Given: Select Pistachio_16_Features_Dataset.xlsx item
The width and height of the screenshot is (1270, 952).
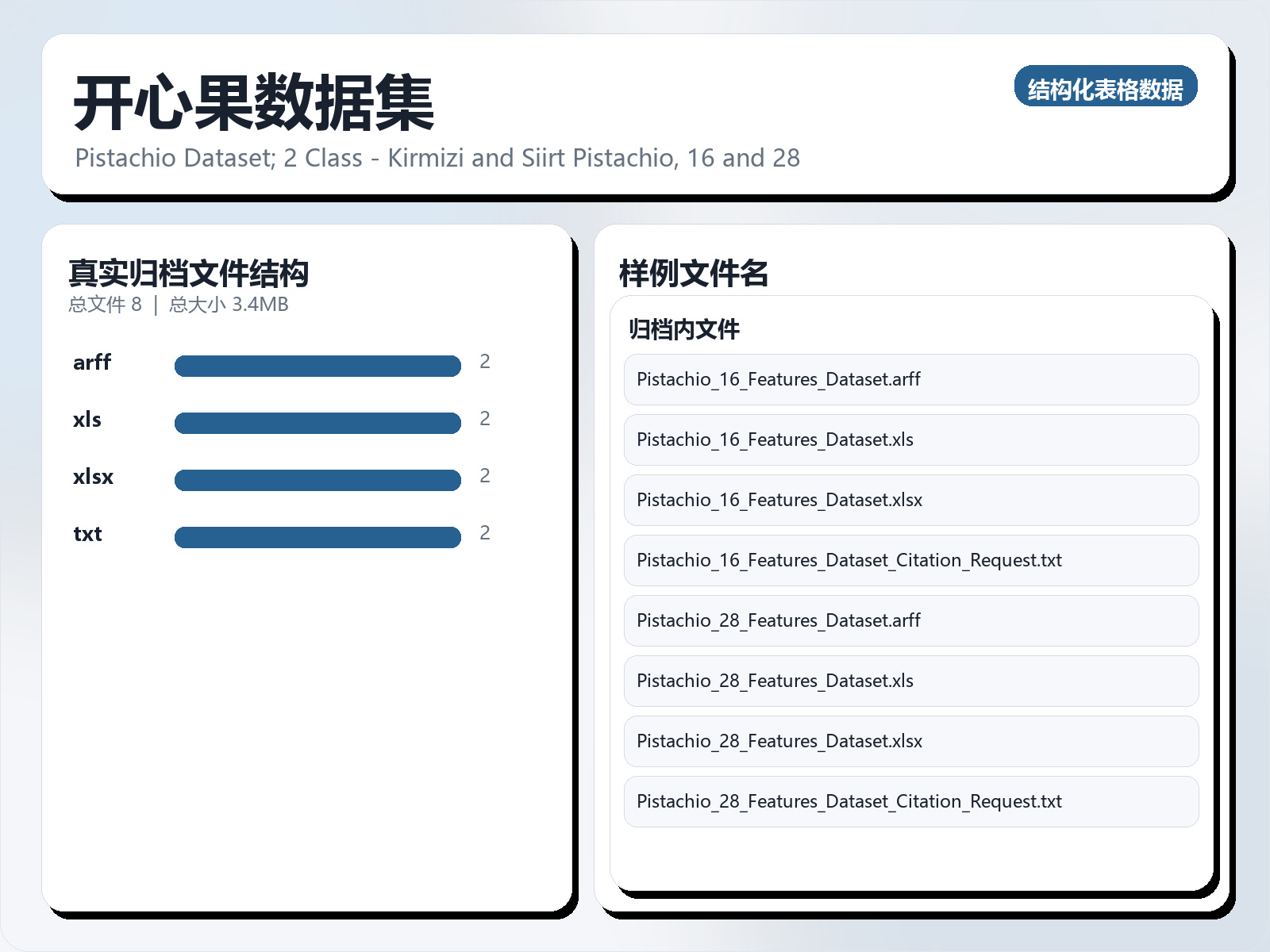Looking at the screenshot, I should tap(910, 500).
